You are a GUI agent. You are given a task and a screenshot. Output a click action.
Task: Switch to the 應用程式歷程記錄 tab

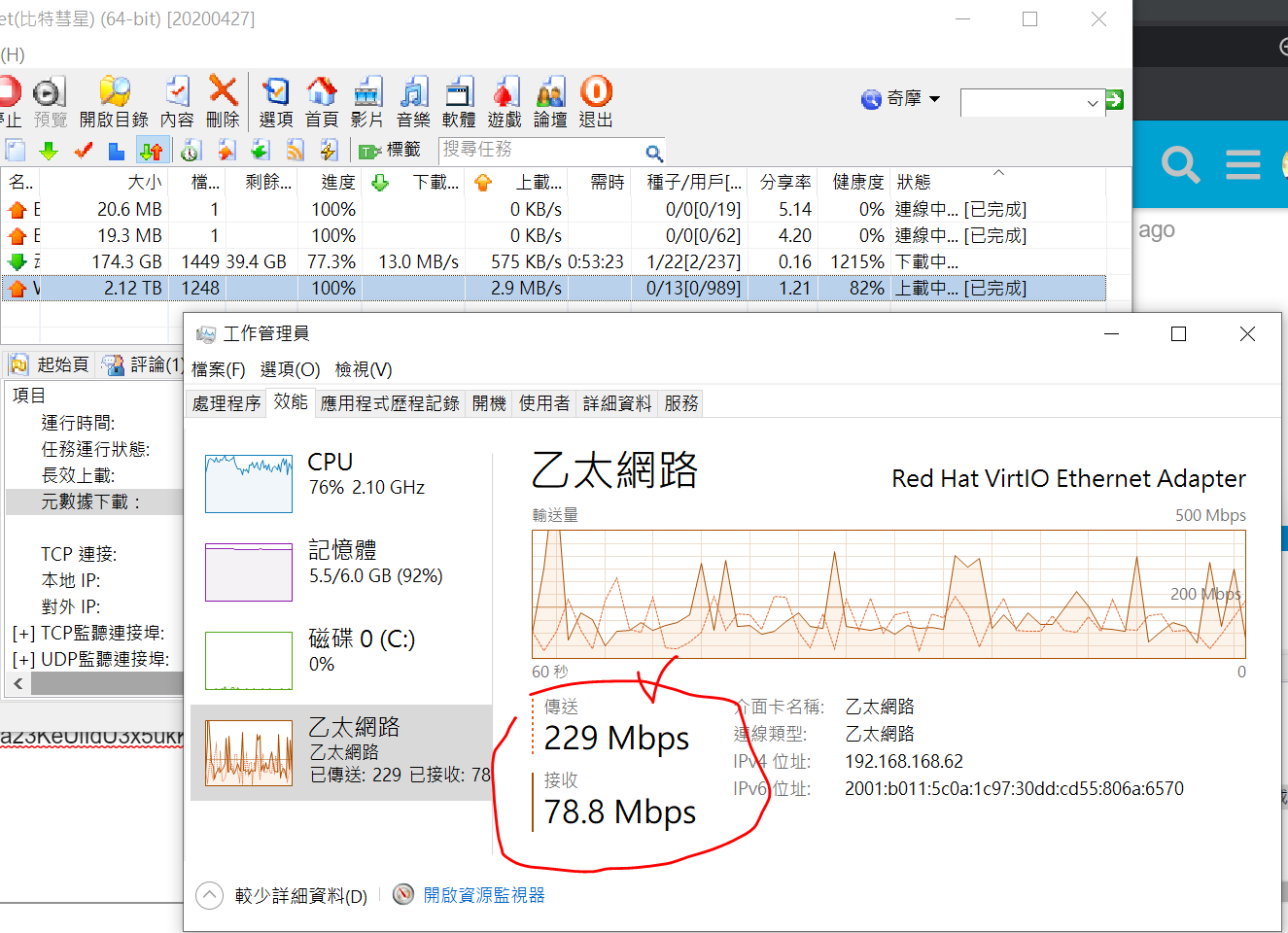pyautogui.click(x=390, y=403)
